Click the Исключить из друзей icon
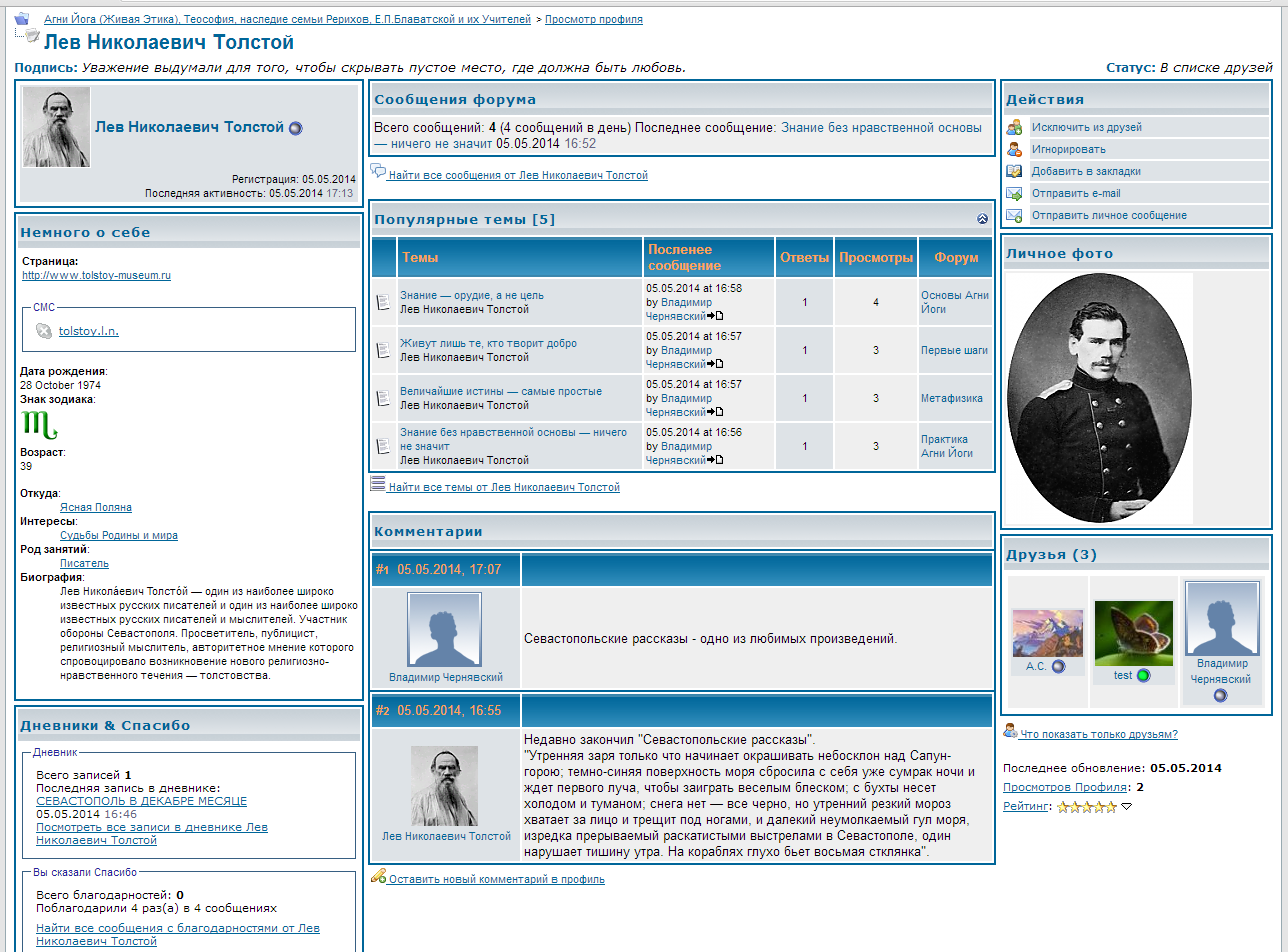Screen dimensions: 1288x952 tap(1015, 127)
